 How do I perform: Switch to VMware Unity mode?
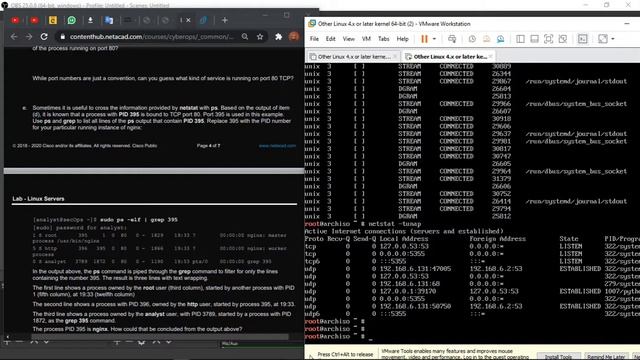[x=563, y=39]
